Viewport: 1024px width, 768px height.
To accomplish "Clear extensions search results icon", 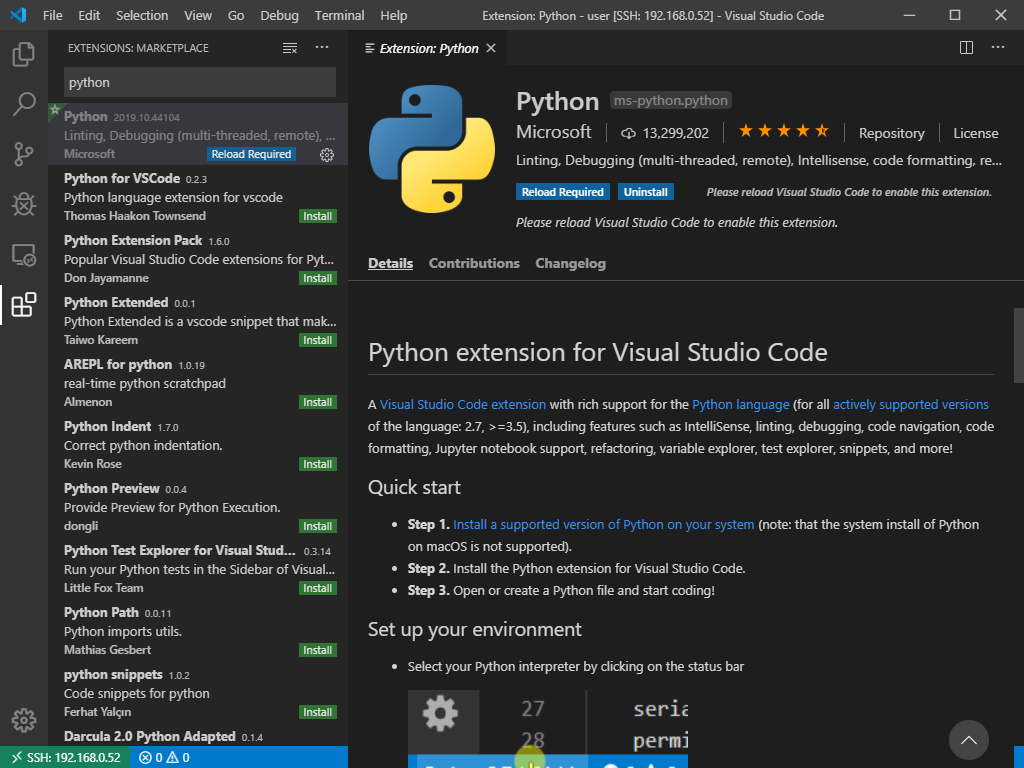I will pos(290,48).
